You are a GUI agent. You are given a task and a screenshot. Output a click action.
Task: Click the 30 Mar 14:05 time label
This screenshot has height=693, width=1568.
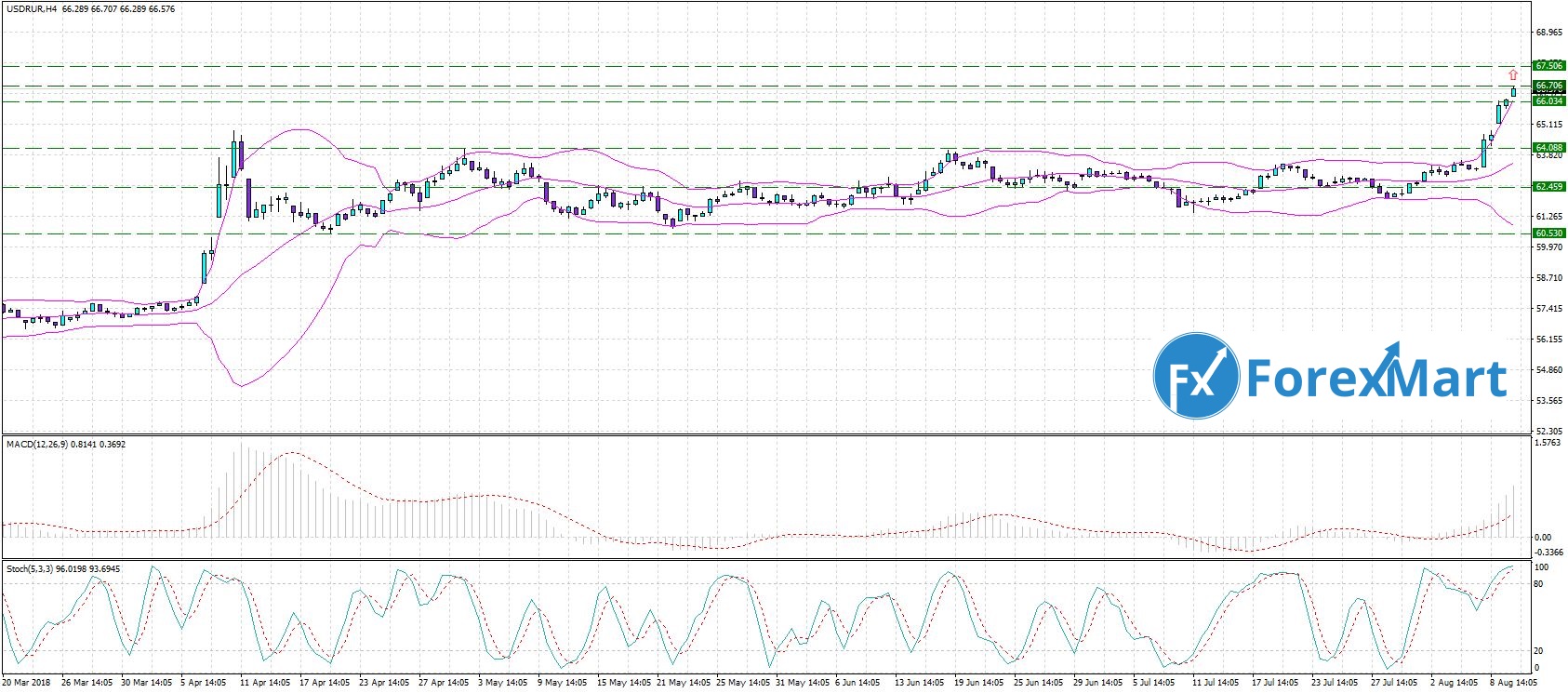pos(146,683)
